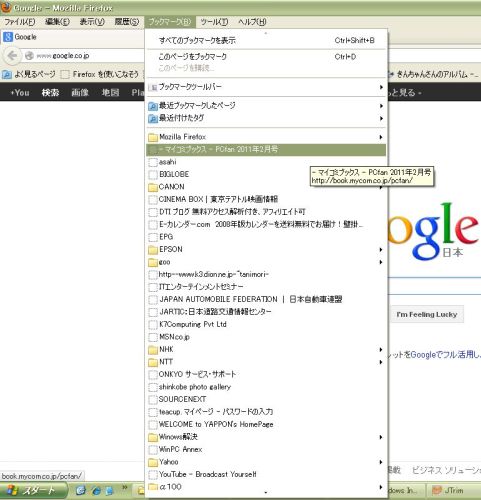The image size is (481, 500).
Task: Open Firefox を使いこなそう toolbar bookmark
Action: tap(100, 74)
